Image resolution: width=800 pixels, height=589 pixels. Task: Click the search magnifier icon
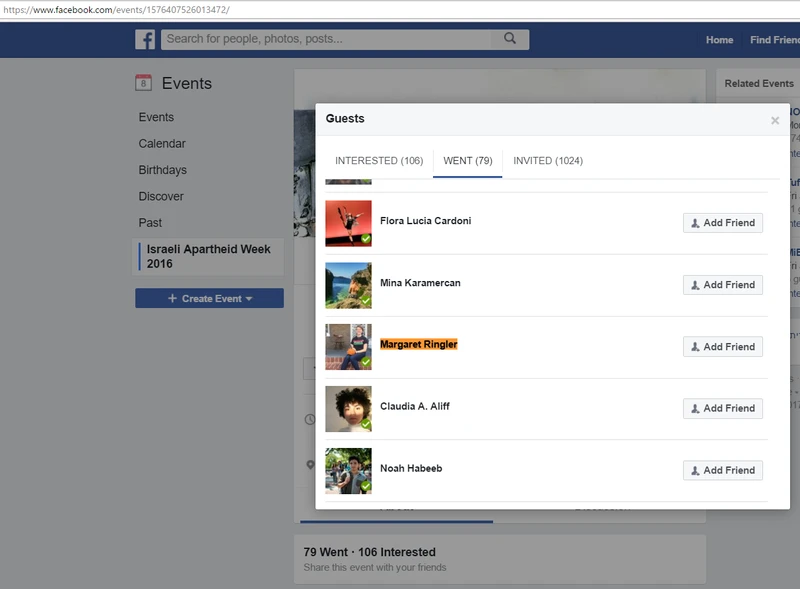tap(510, 38)
